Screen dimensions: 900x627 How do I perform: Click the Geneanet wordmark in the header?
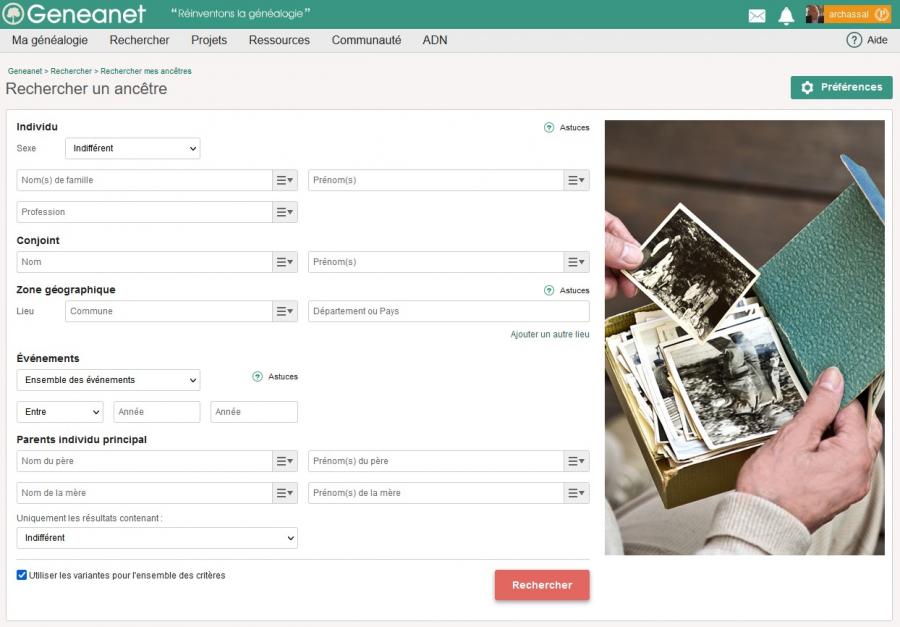(x=86, y=14)
